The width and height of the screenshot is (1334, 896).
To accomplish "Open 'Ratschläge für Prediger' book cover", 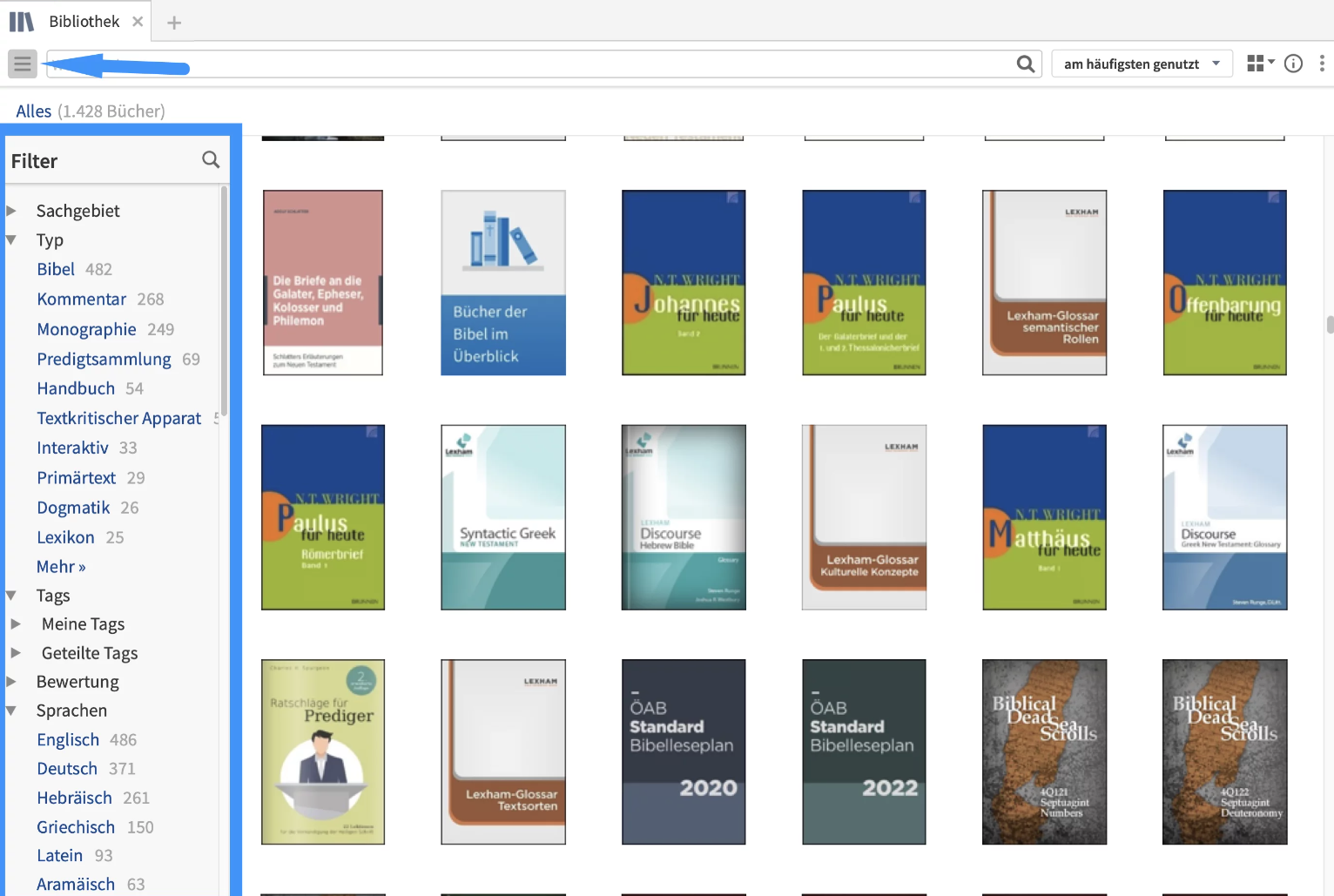I will (323, 752).
